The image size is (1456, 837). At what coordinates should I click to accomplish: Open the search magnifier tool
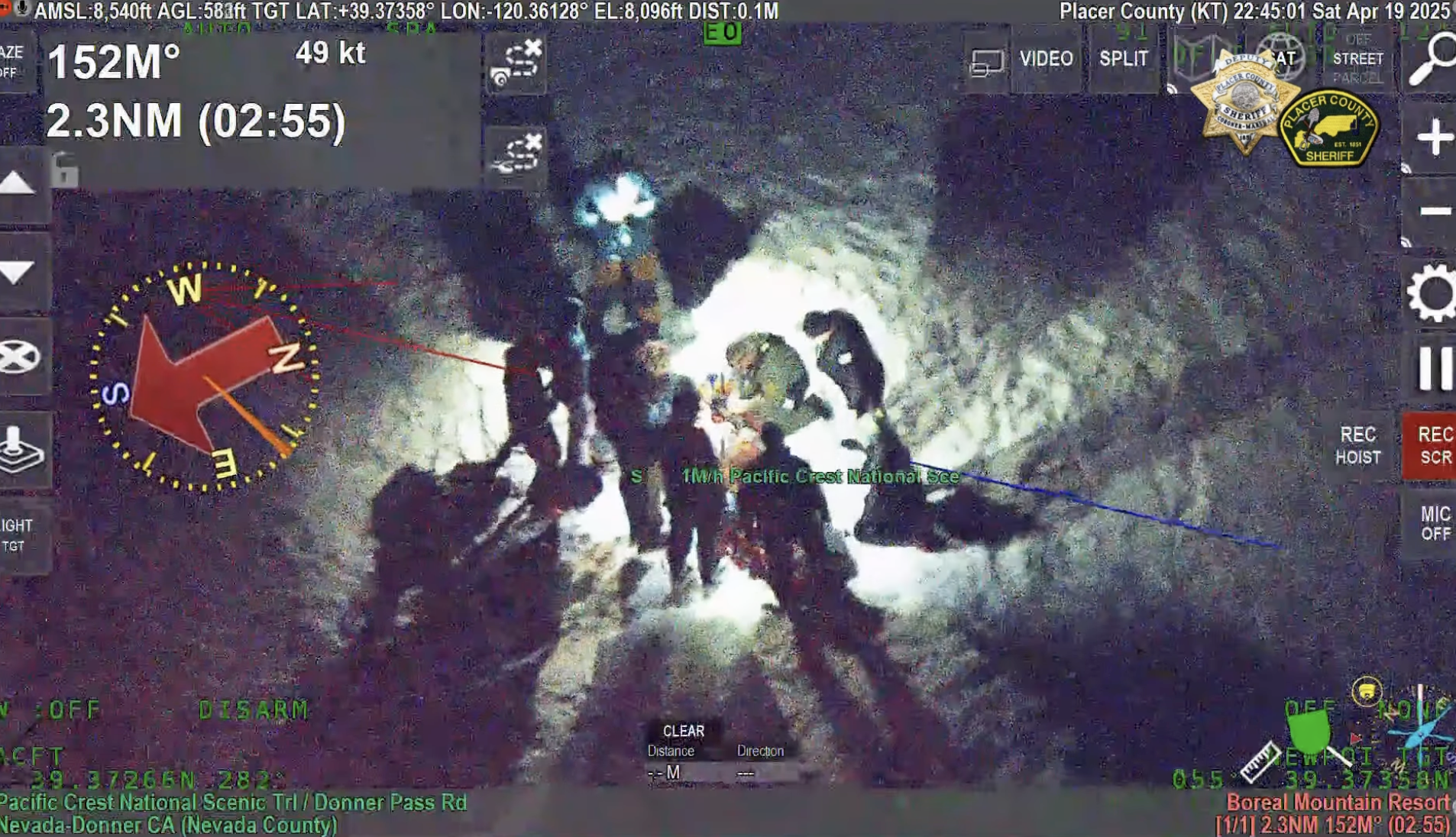(x=1436, y=57)
